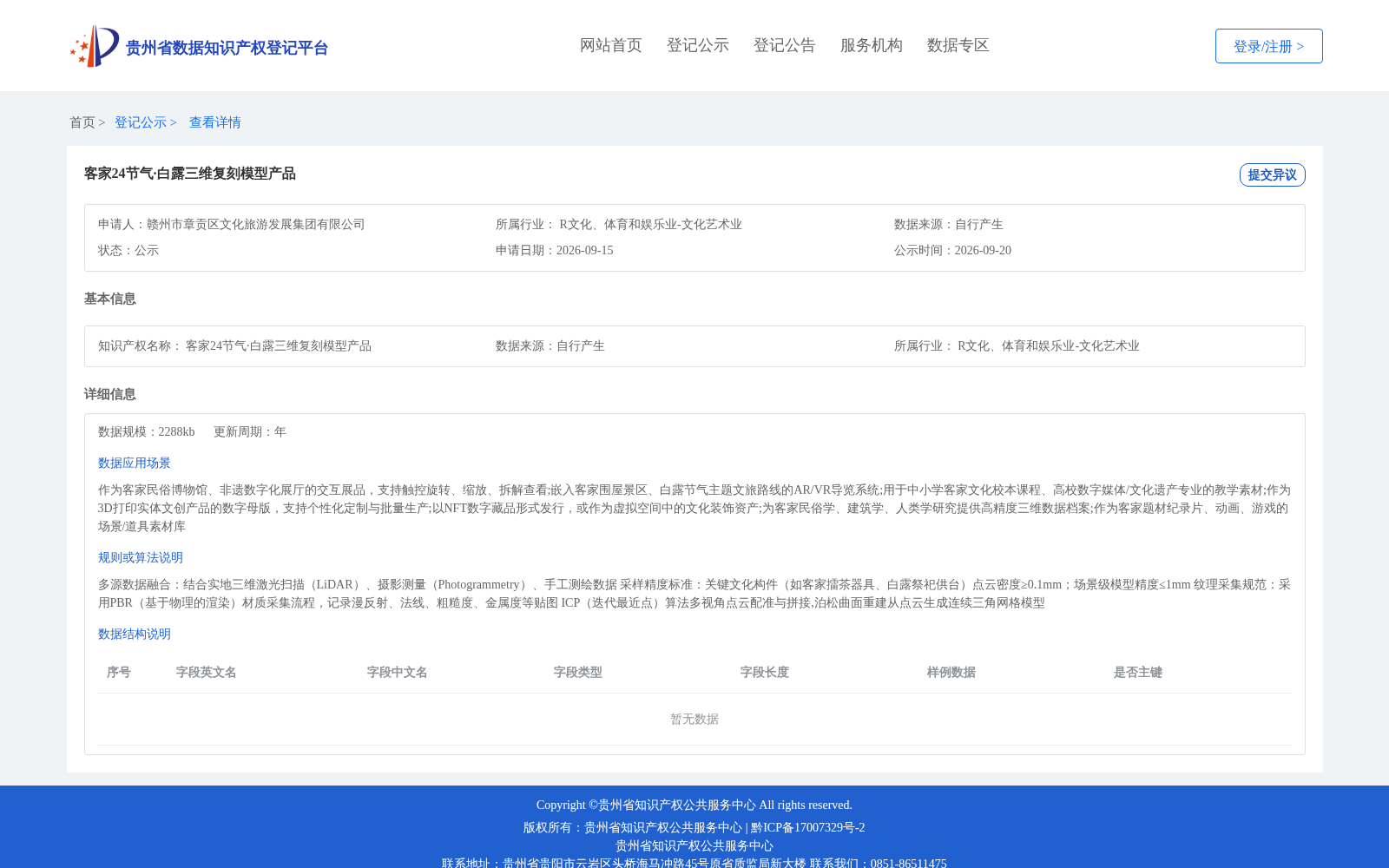Open 贵州省数据知识产权登记平台 site title

(227, 48)
